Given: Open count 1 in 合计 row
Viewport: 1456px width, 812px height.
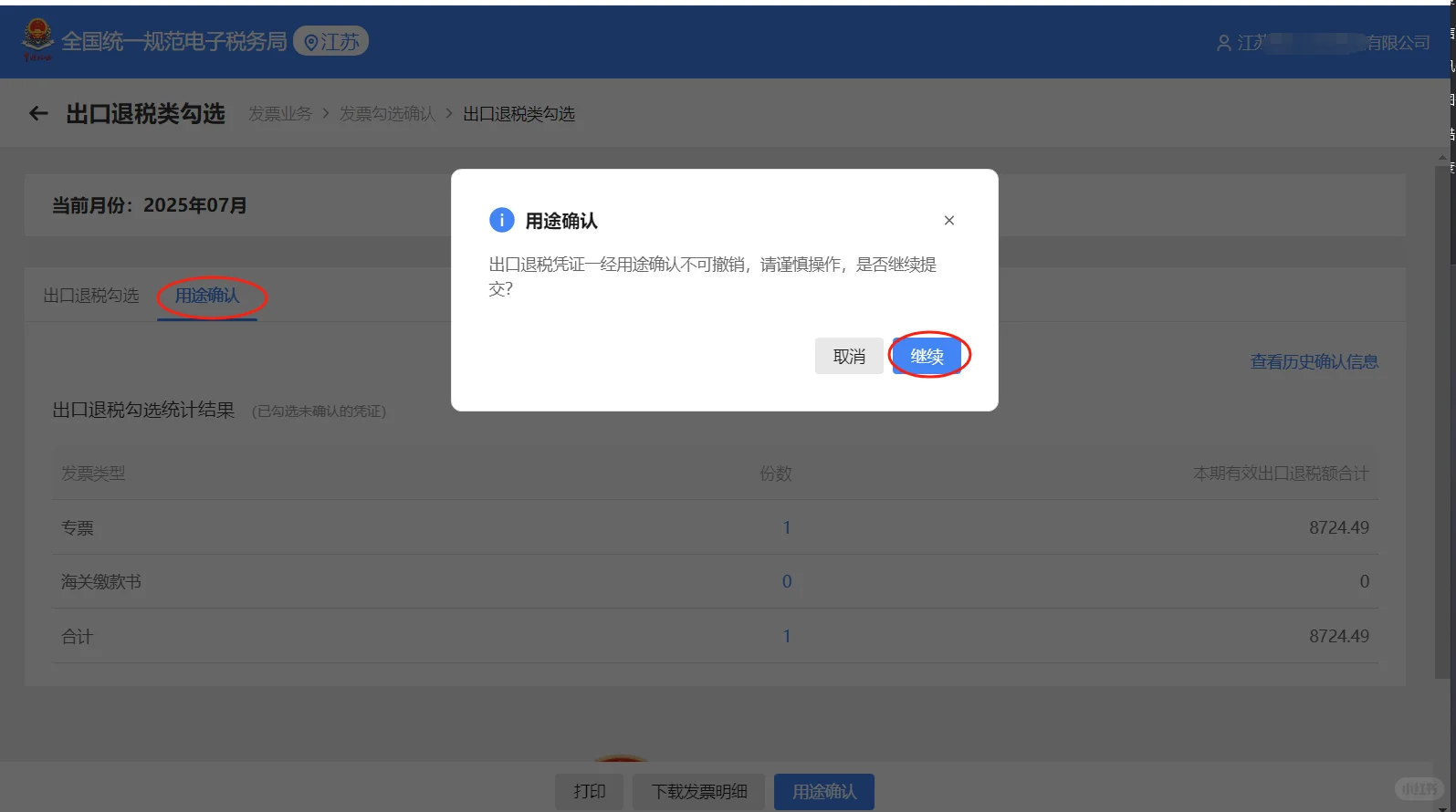Looking at the screenshot, I should pos(787,636).
